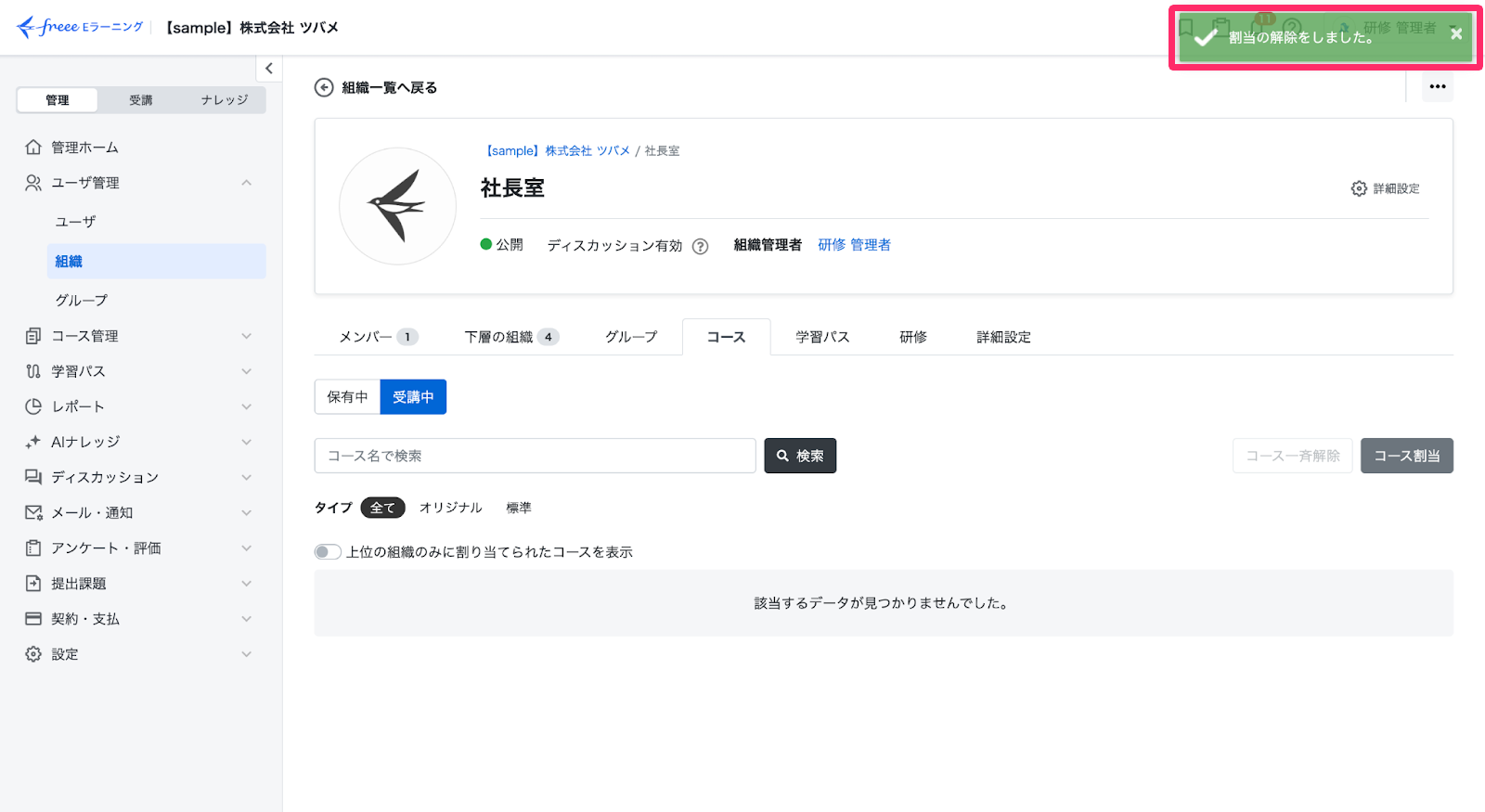Expand the メール・通知 chevron
This screenshot has width=1485, height=812.
point(247,512)
